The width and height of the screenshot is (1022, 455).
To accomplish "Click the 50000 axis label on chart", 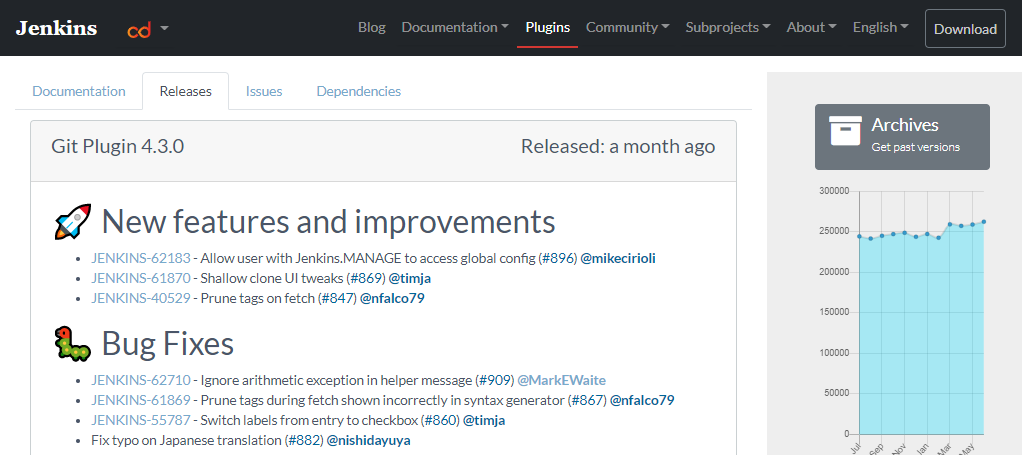I will [x=836, y=393].
